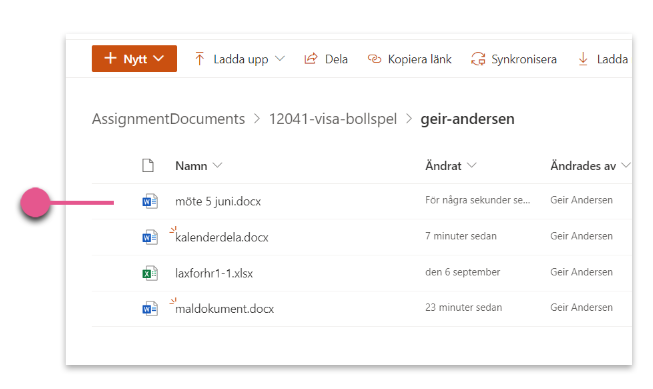This screenshot has width=653, height=389.
Task: Open the file kalenderdela.docx
Action: (222, 237)
